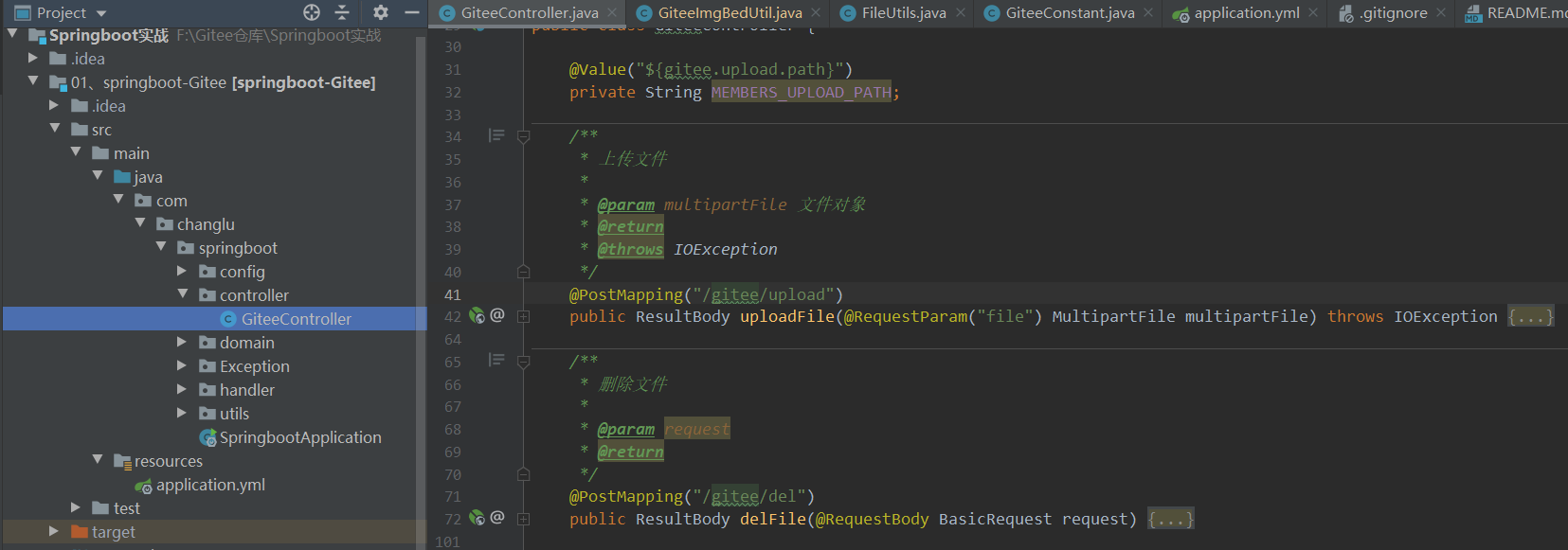Viewport: 1568px width, 550px height.
Task: Collapse the main folder
Action: pyautogui.click(x=76, y=152)
